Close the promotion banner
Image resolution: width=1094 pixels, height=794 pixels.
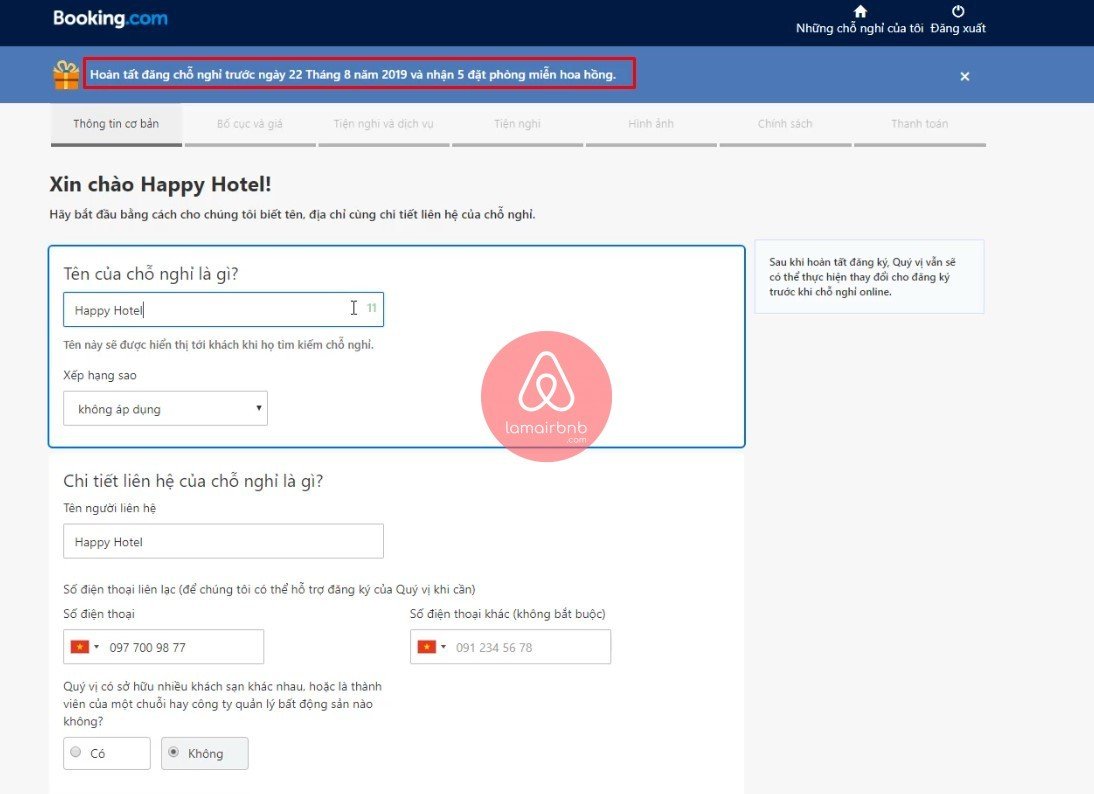[x=964, y=76]
